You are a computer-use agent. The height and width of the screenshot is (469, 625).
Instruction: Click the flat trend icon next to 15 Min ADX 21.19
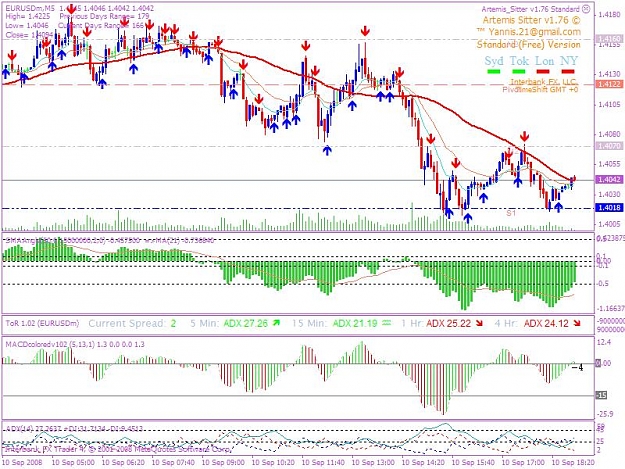387,323
